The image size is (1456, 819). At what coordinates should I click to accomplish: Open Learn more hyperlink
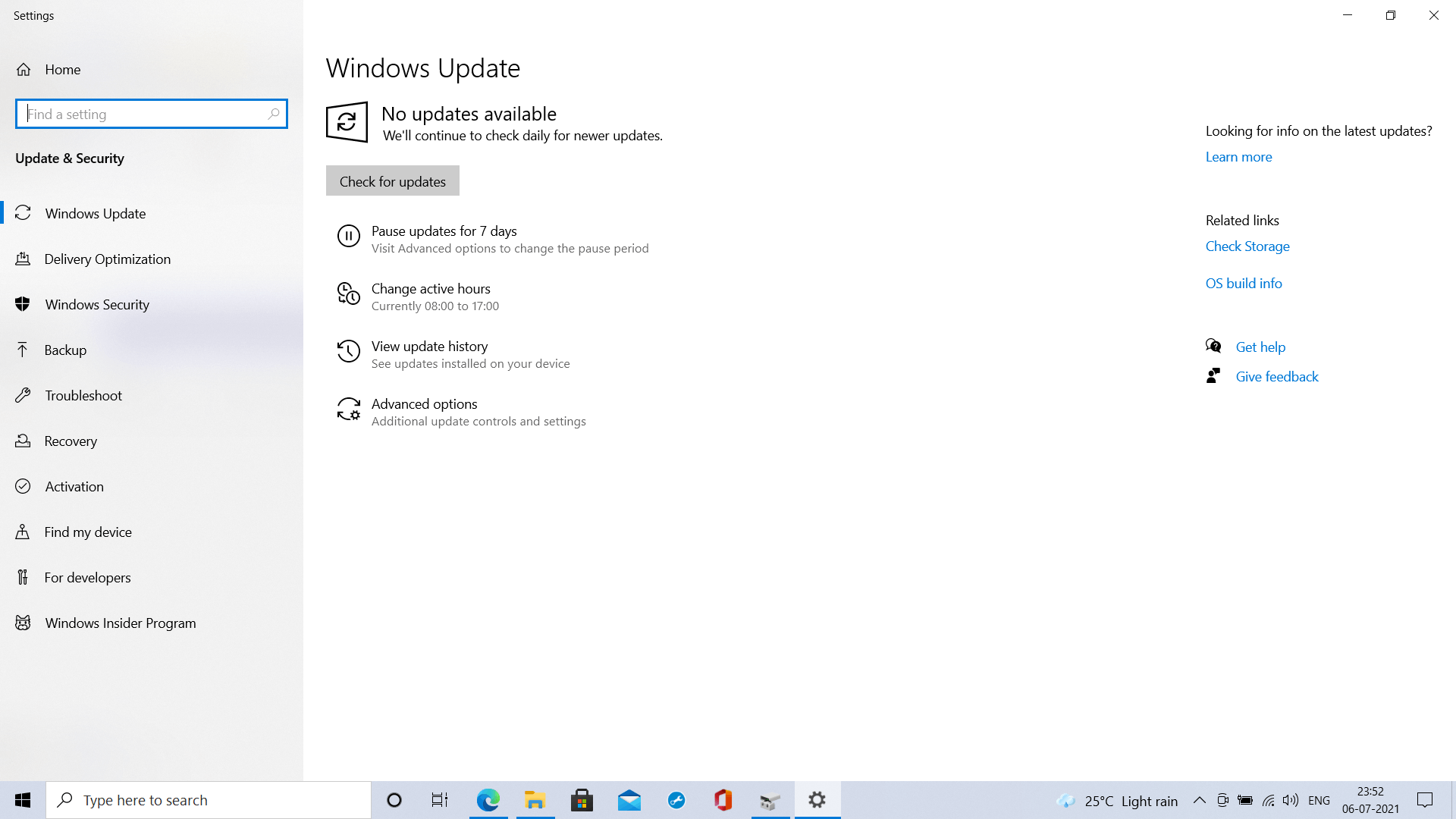[x=1239, y=156]
